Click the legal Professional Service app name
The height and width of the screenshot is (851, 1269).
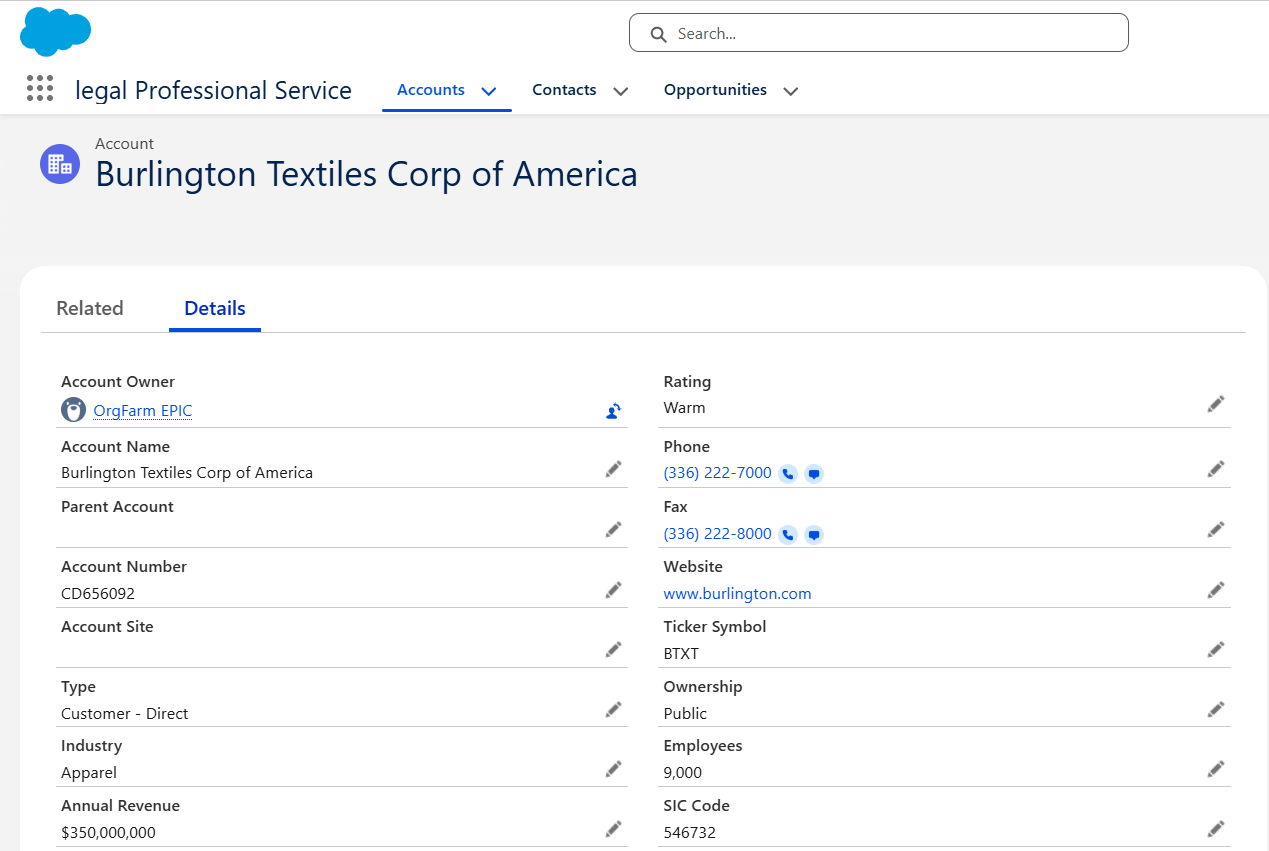[213, 90]
